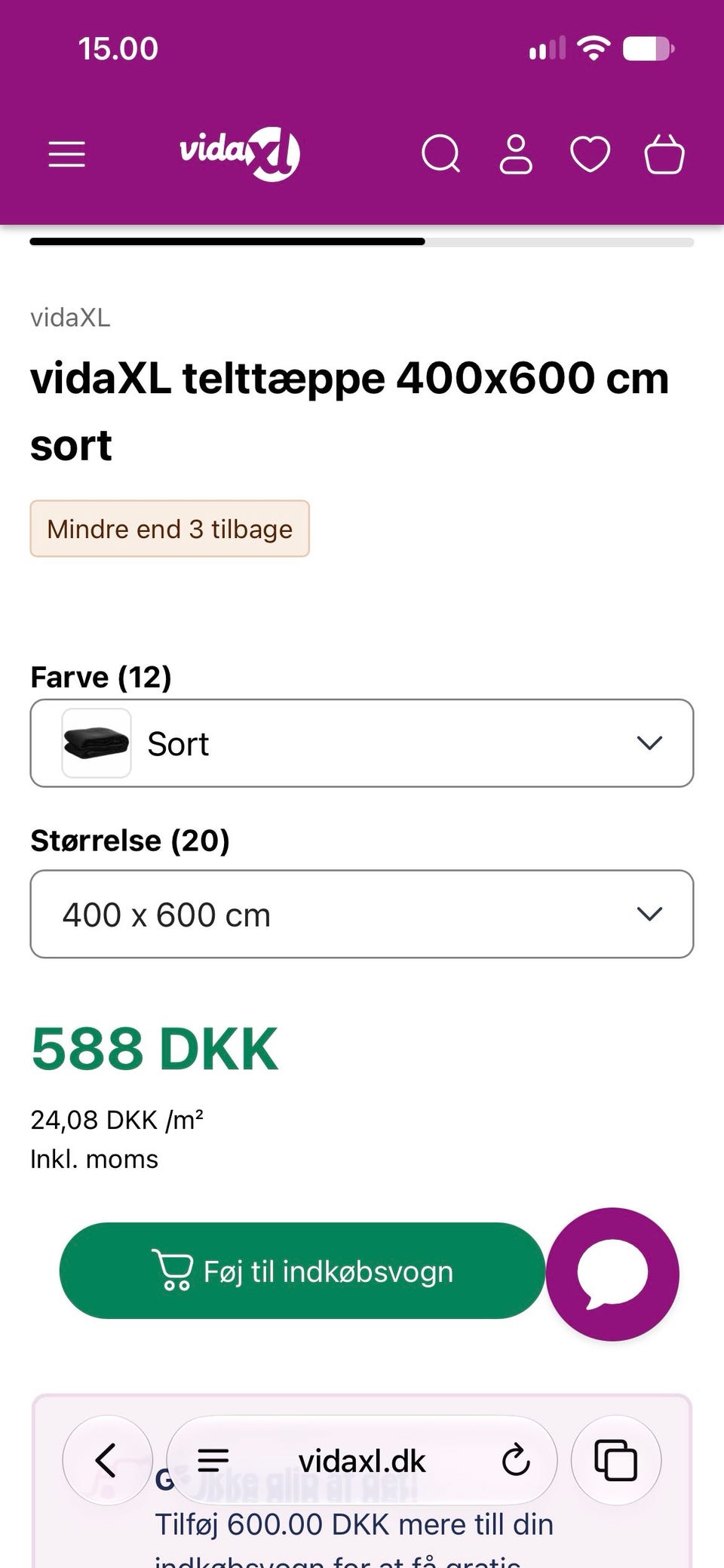This screenshot has width=724, height=1568.
Task: Tap the vidaxl.dk address field
Action: click(x=362, y=1460)
